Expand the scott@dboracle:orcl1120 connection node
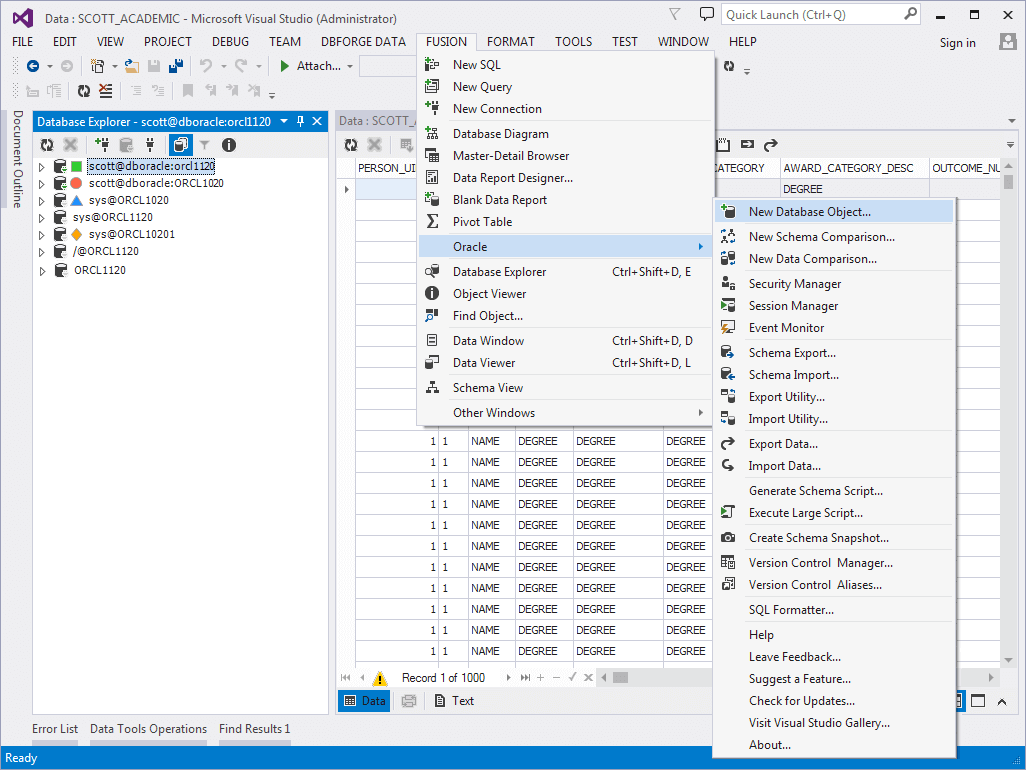 point(42,167)
